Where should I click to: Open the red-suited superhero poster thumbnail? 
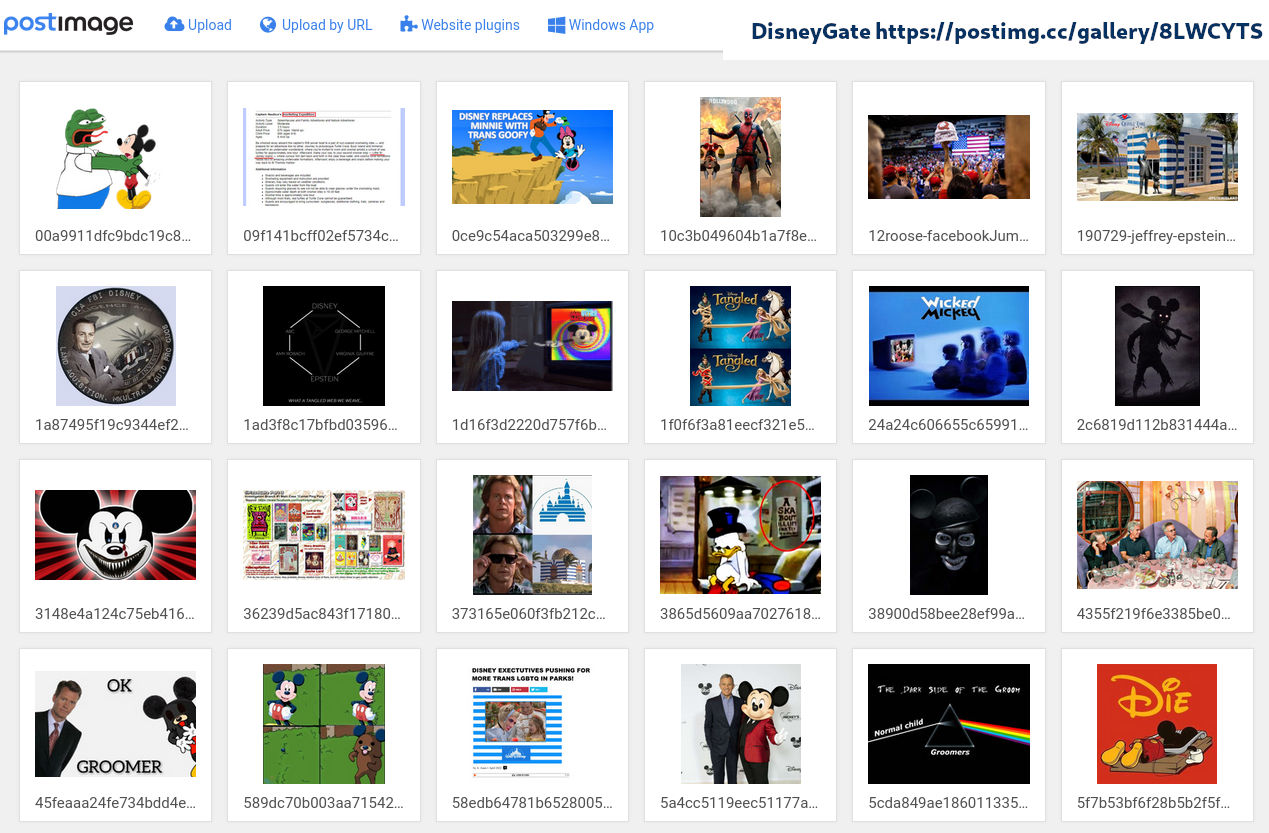740,157
